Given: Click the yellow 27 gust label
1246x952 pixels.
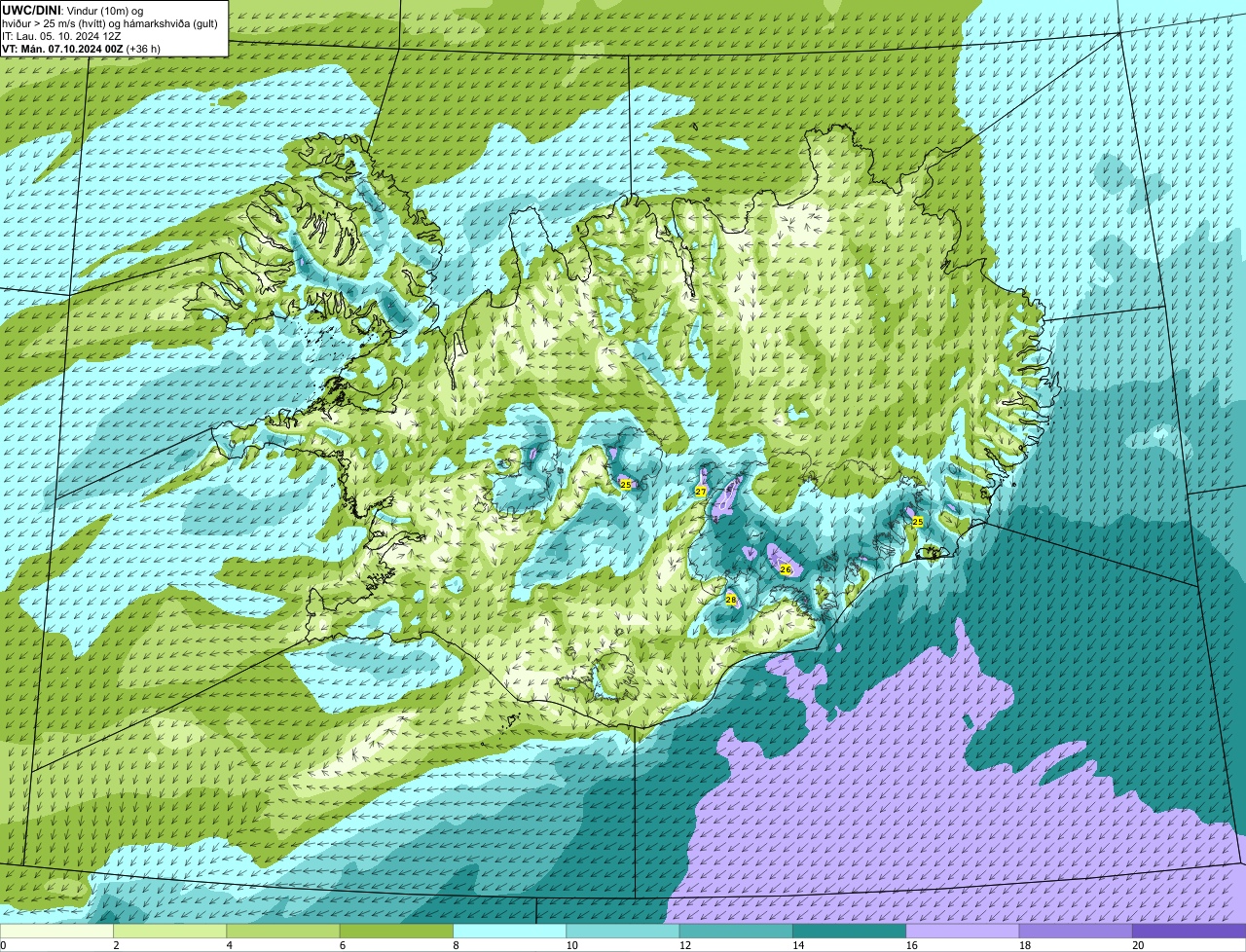Looking at the screenshot, I should 700,492.
